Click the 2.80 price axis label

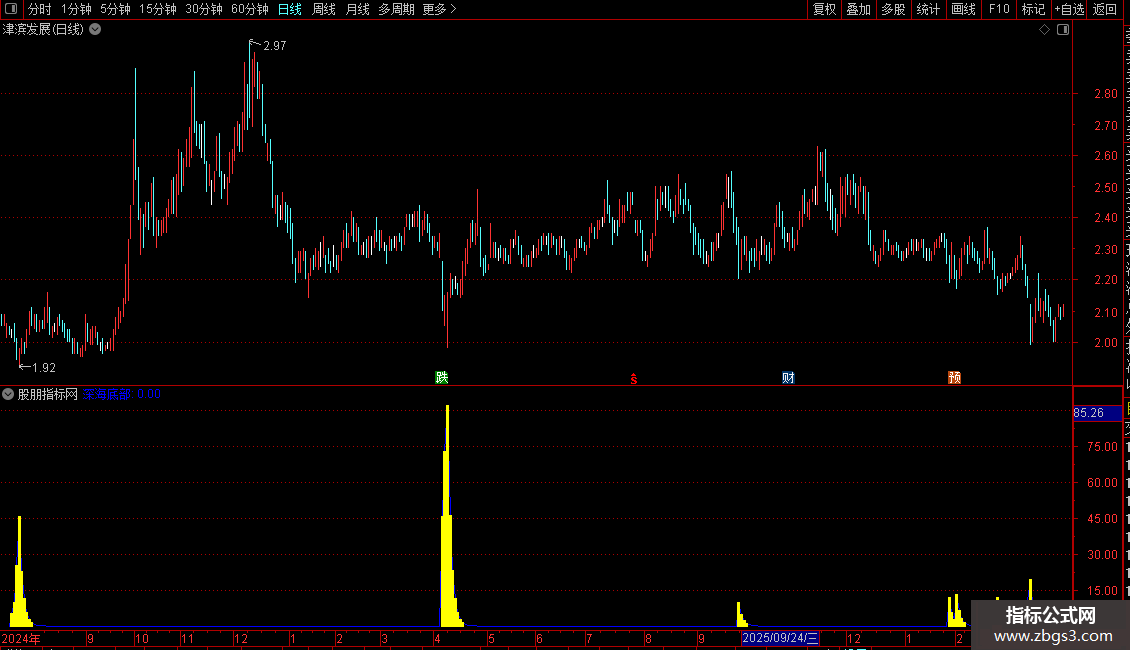(1105, 94)
